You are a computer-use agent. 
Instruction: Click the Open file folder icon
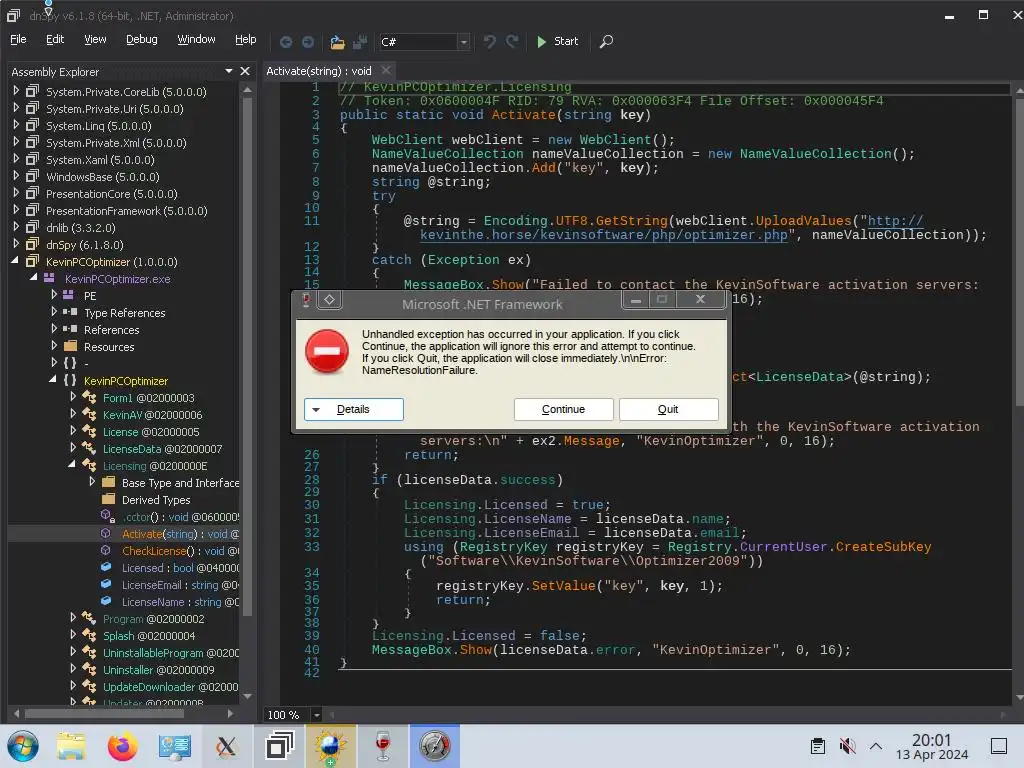337,42
